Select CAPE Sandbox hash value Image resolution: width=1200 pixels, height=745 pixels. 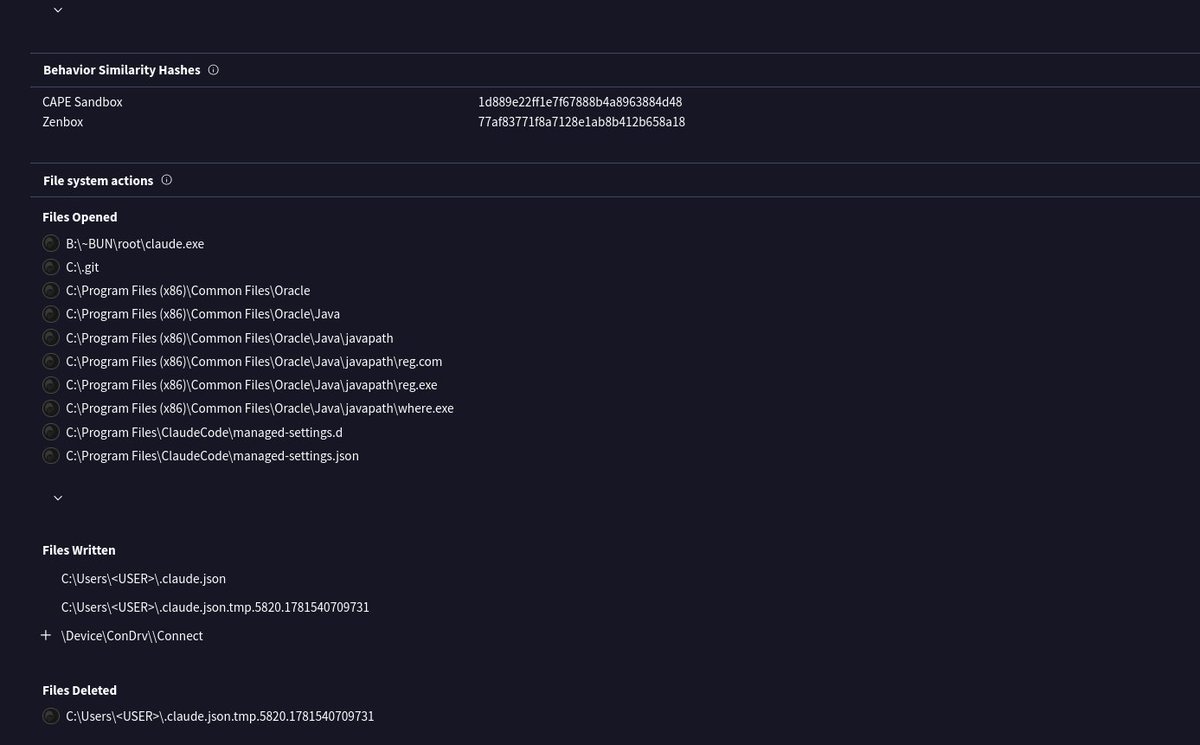click(x=580, y=102)
